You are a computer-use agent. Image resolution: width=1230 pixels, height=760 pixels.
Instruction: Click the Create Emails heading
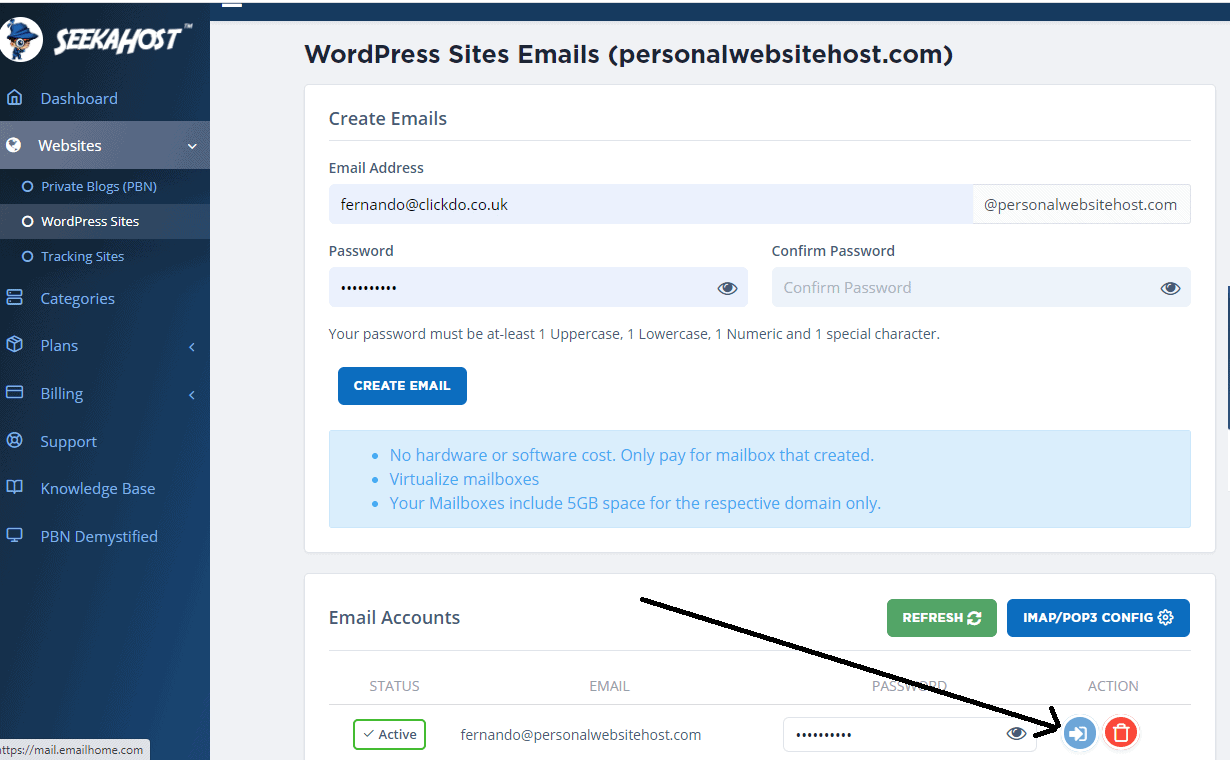388,118
